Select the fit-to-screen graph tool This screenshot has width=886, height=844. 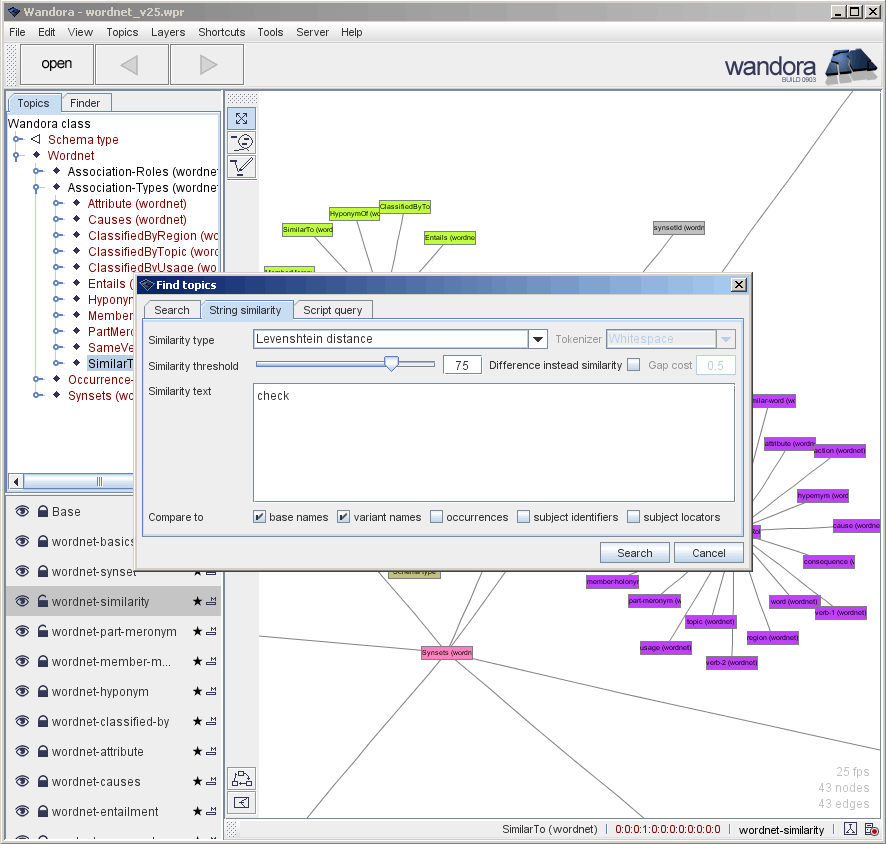pos(241,118)
